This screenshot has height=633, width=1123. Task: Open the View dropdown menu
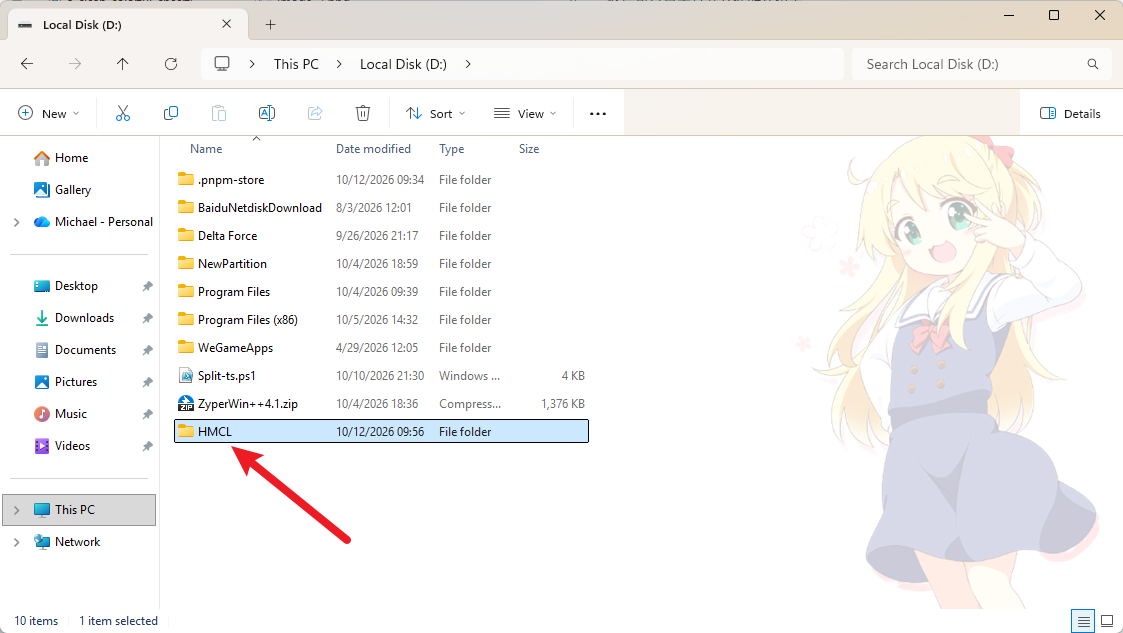click(x=525, y=113)
